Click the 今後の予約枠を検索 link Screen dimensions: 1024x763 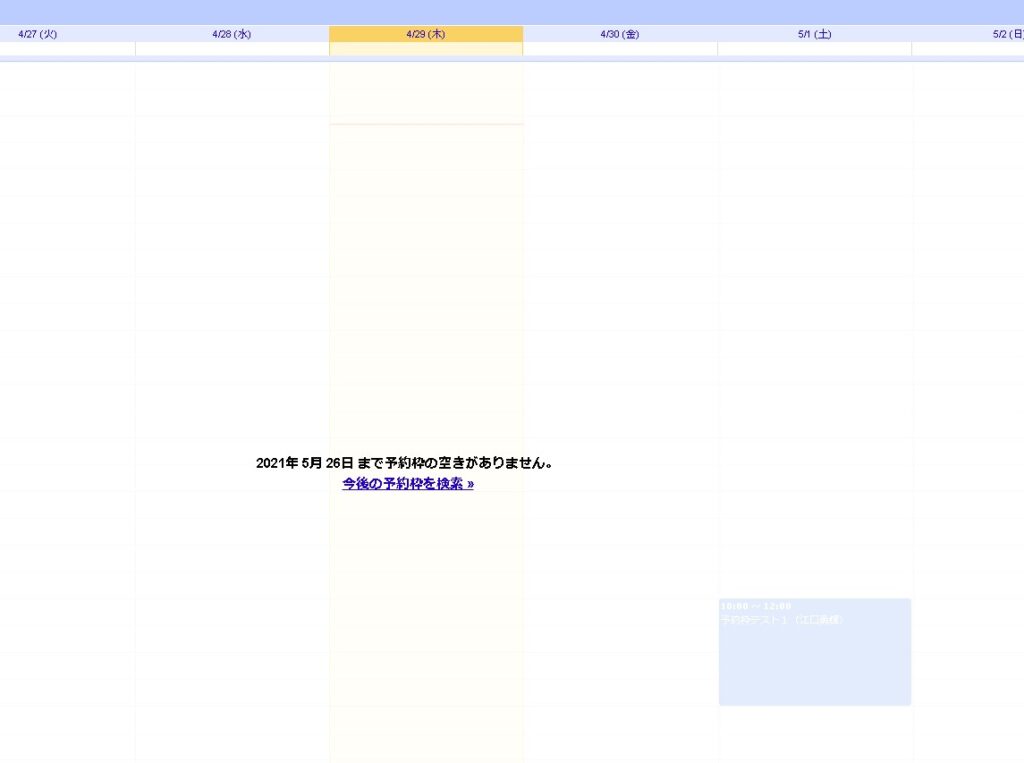pos(408,484)
